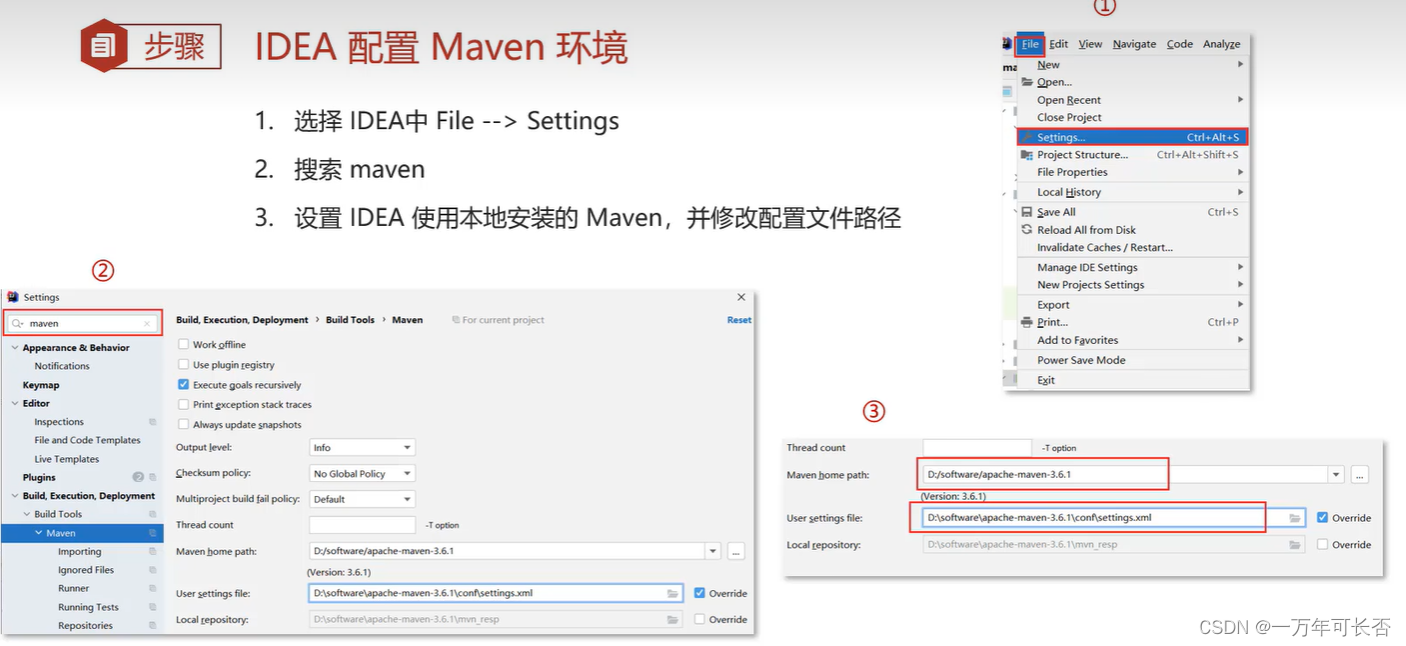Check Use plugin registry
Image resolution: width=1406 pixels, height=646 pixels.
[183, 365]
